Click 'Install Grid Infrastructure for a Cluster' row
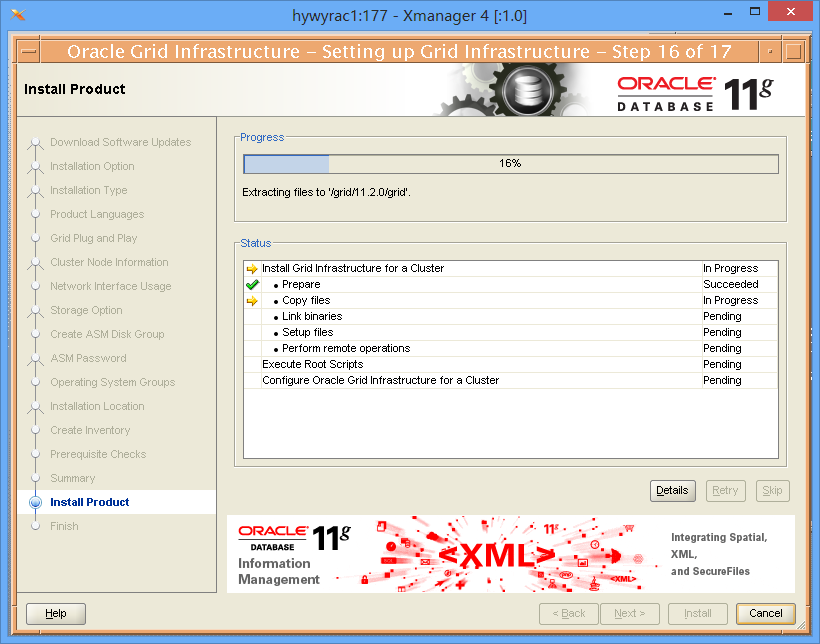 point(511,268)
